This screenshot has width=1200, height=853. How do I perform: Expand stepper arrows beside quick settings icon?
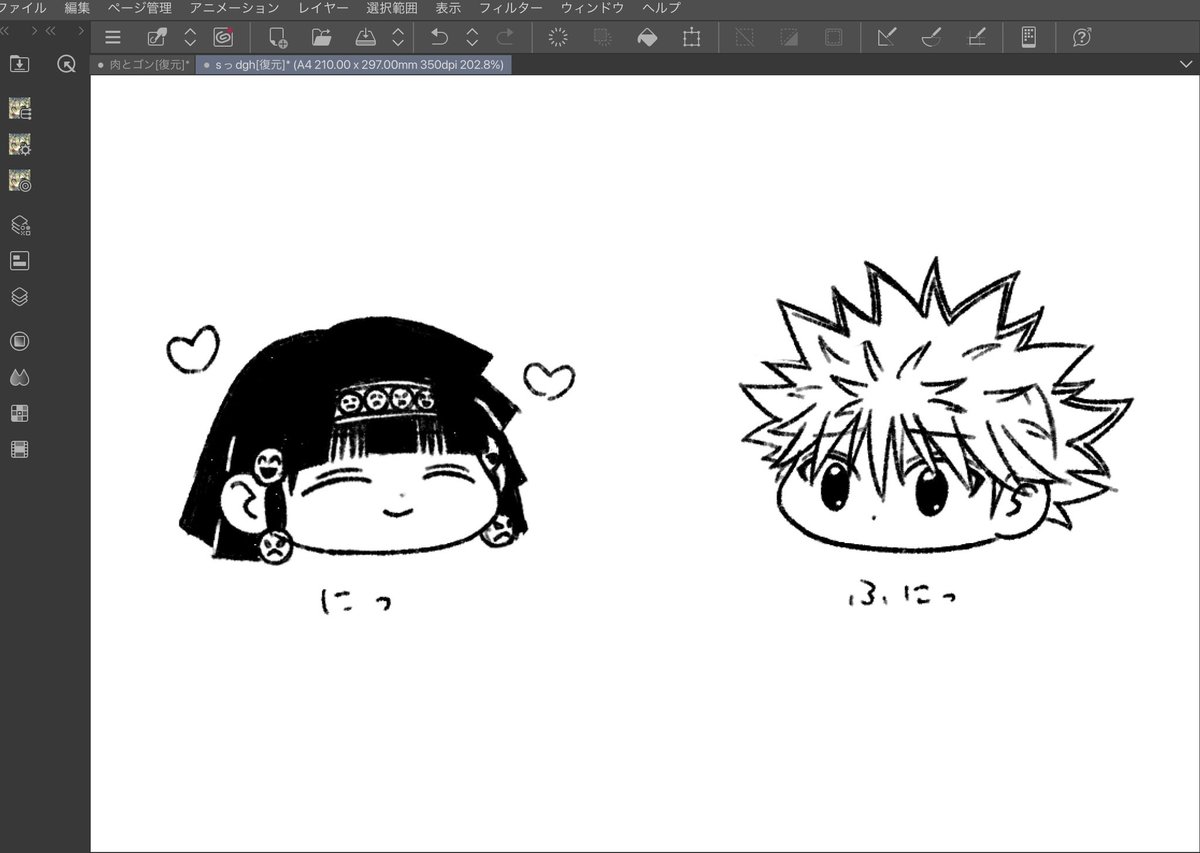pyautogui.click(x=190, y=38)
